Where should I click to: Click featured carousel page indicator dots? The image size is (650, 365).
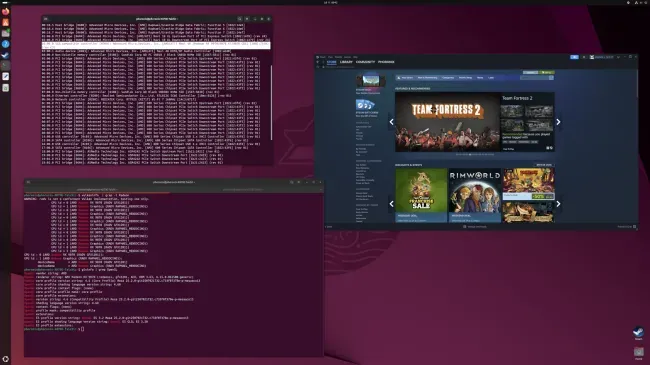point(475,154)
